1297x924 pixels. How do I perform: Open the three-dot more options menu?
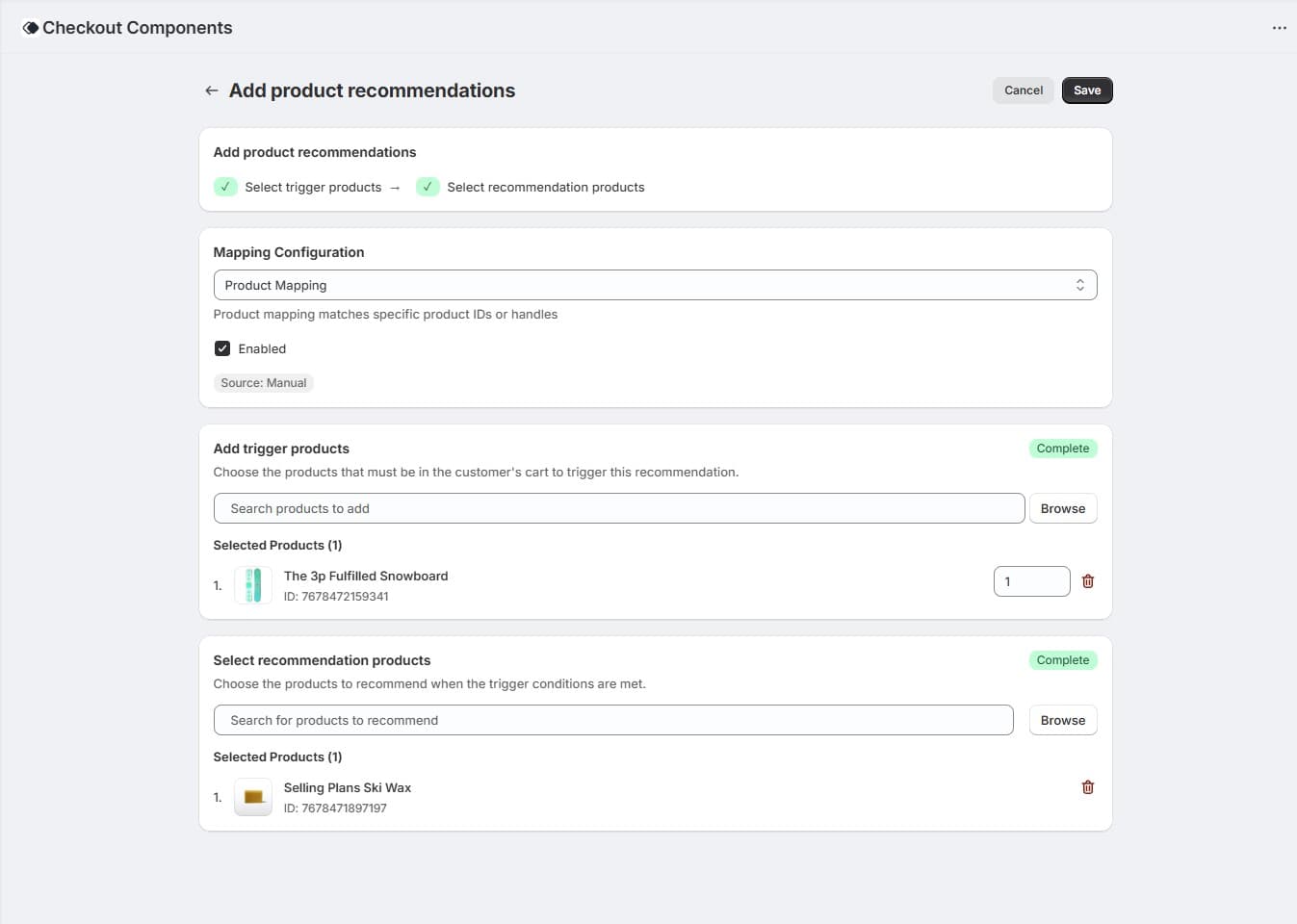[x=1279, y=28]
